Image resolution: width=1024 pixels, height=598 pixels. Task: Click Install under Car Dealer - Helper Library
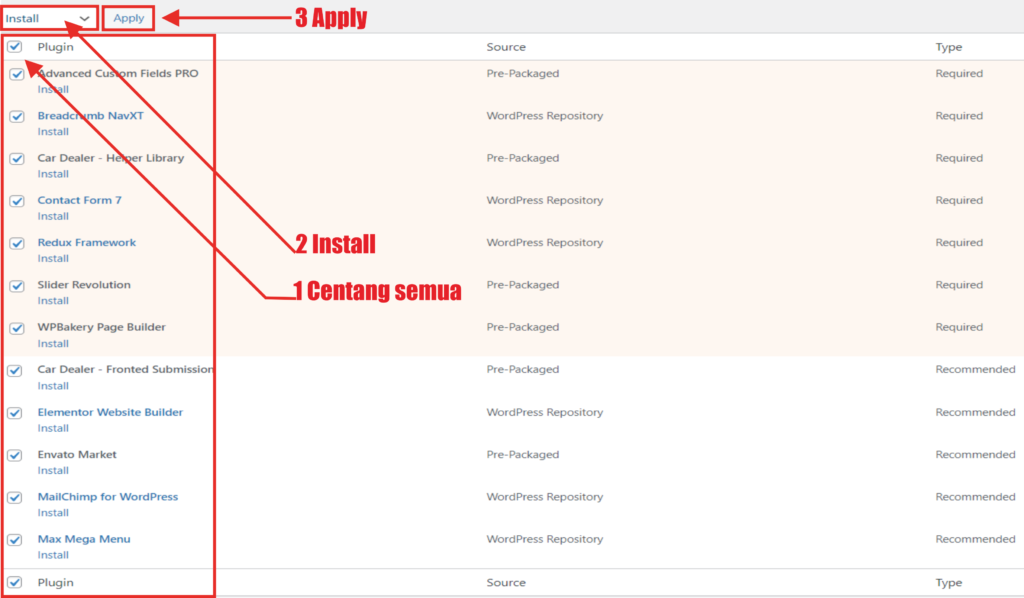pos(53,174)
